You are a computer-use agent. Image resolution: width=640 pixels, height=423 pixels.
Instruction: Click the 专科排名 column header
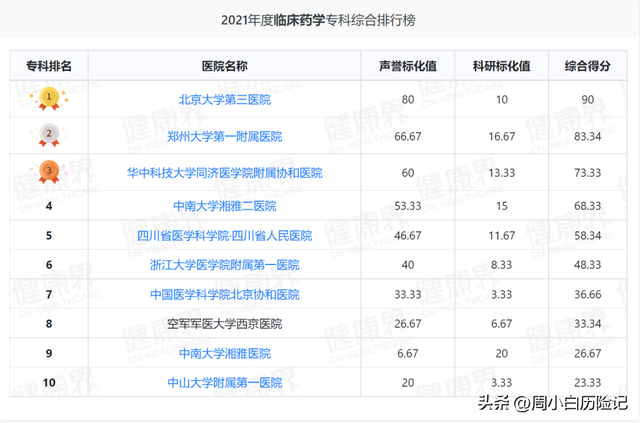[x=49, y=66]
